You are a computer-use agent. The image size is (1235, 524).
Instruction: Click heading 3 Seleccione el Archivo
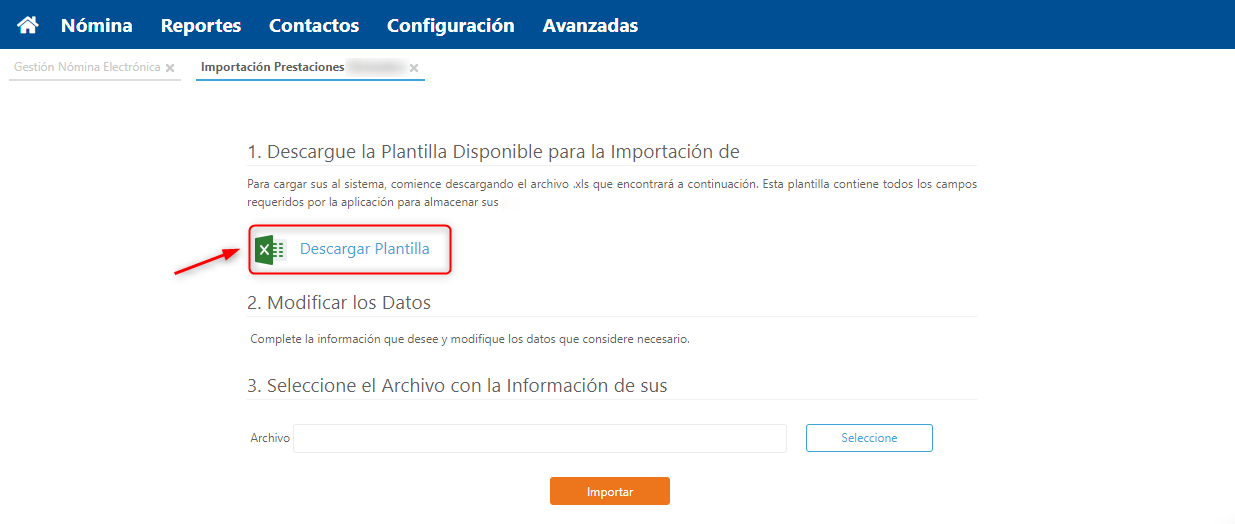click(457, 385)
